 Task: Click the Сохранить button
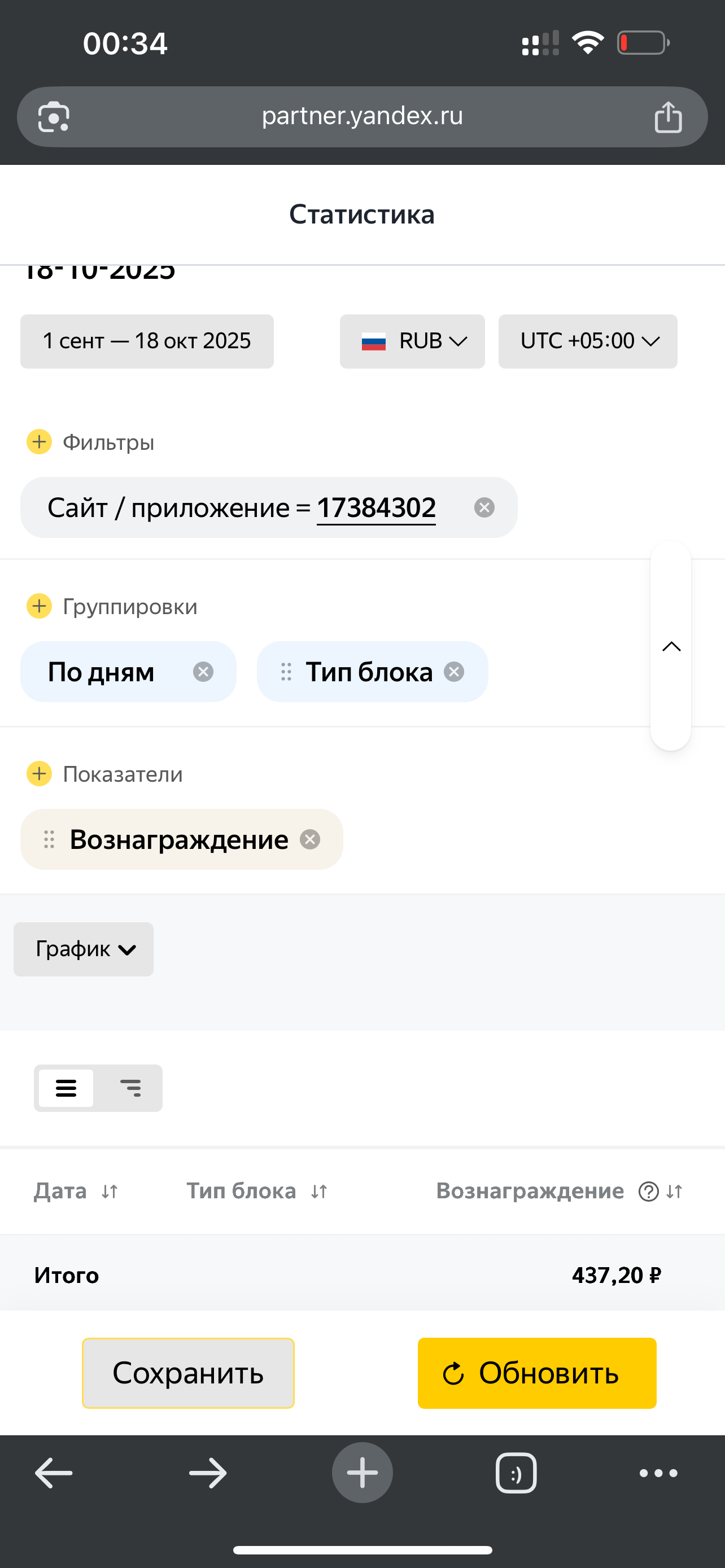pos(188,1373)
